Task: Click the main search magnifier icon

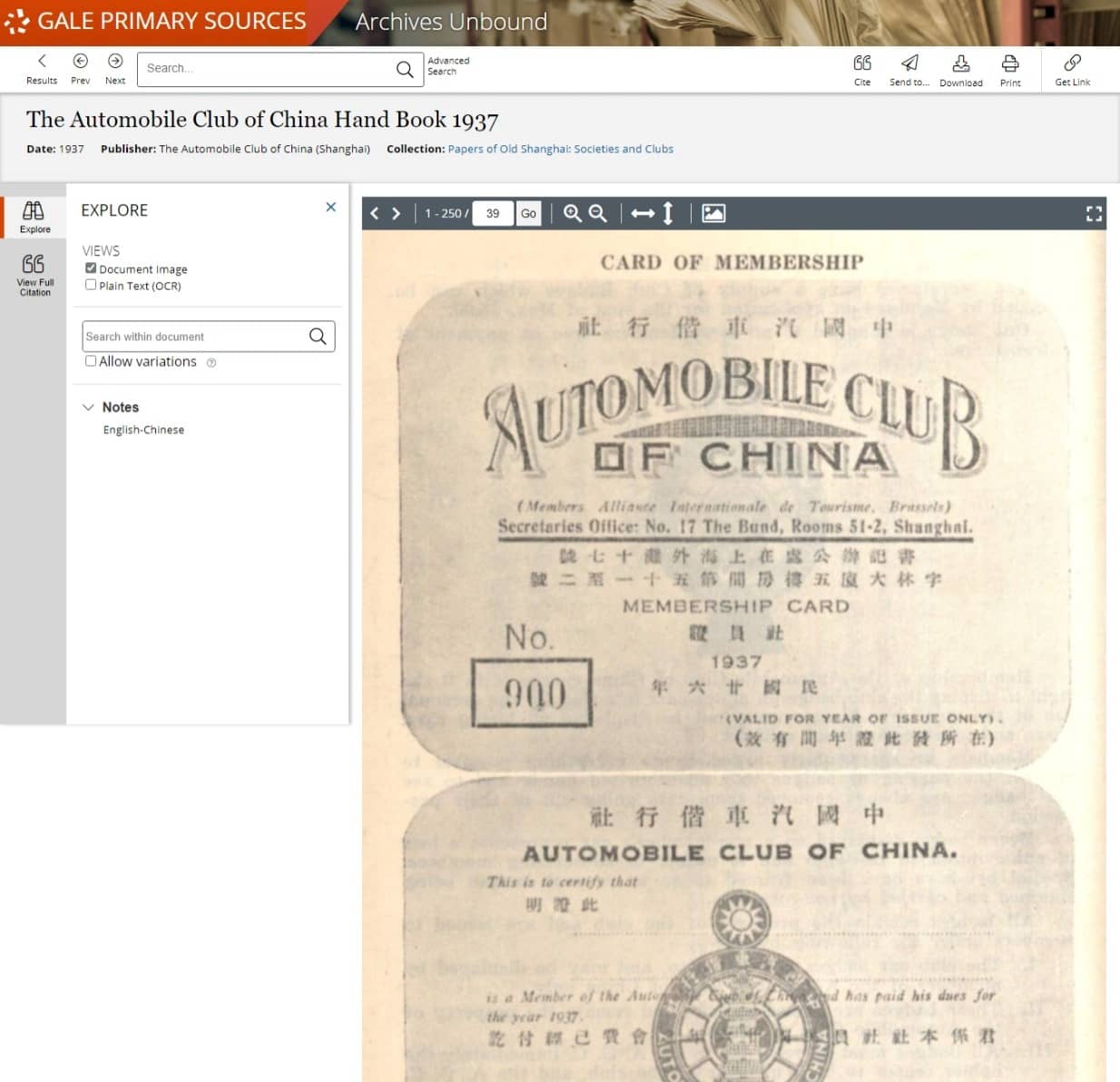Action: (x=405, y=69)
